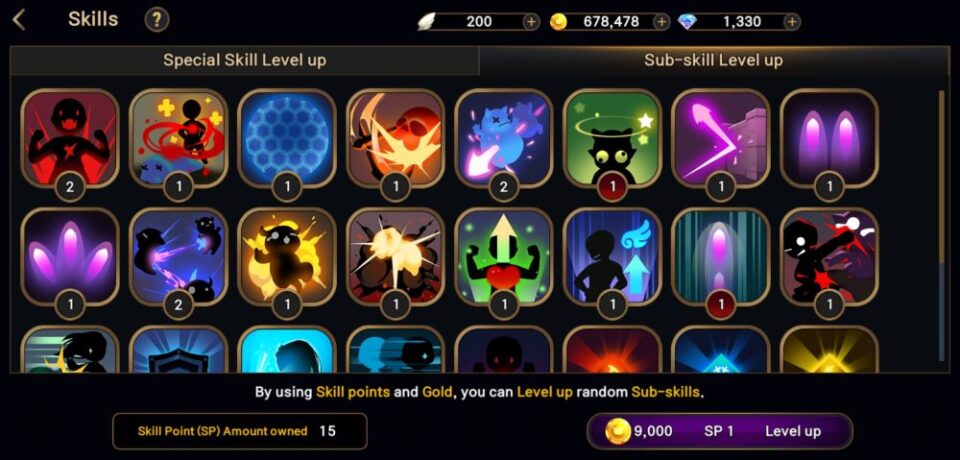Add more feathers with the plus button
Screen dimensions: 960x460
(x=531, y=22)
